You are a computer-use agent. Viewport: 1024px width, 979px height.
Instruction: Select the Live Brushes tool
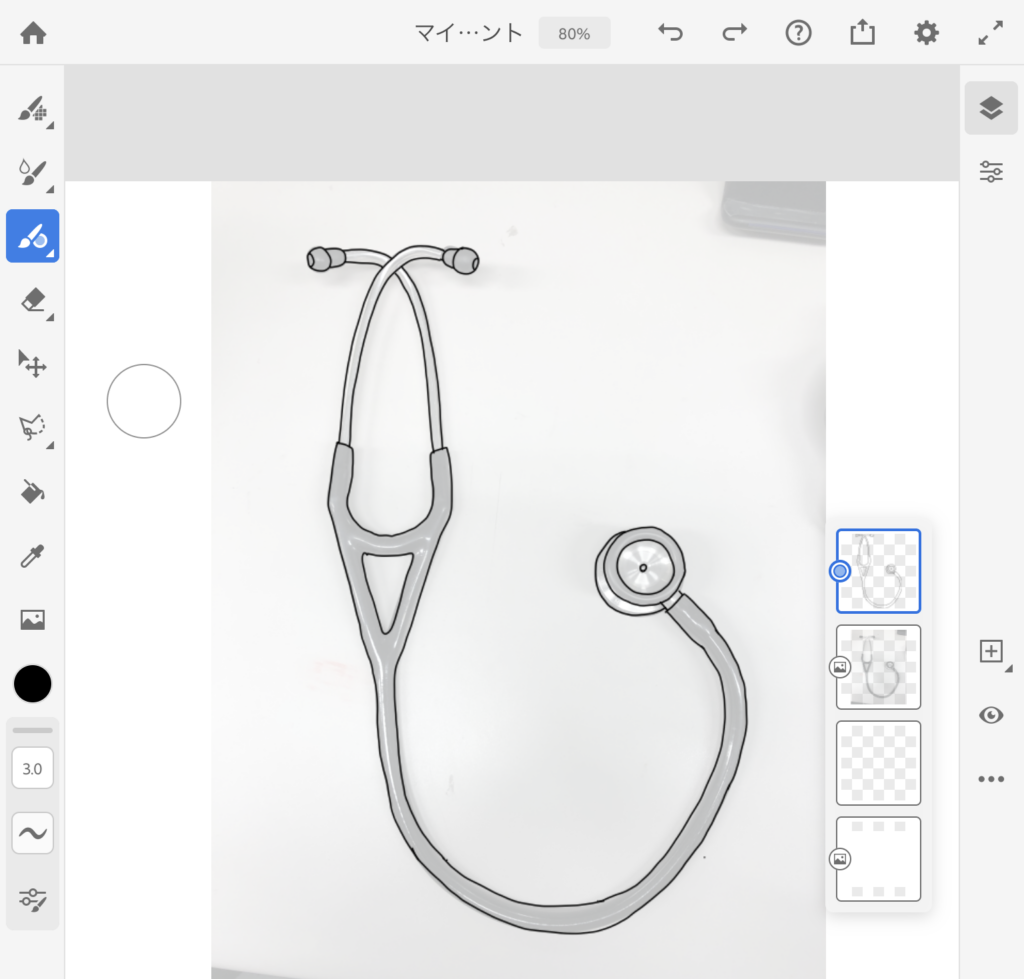33,172
